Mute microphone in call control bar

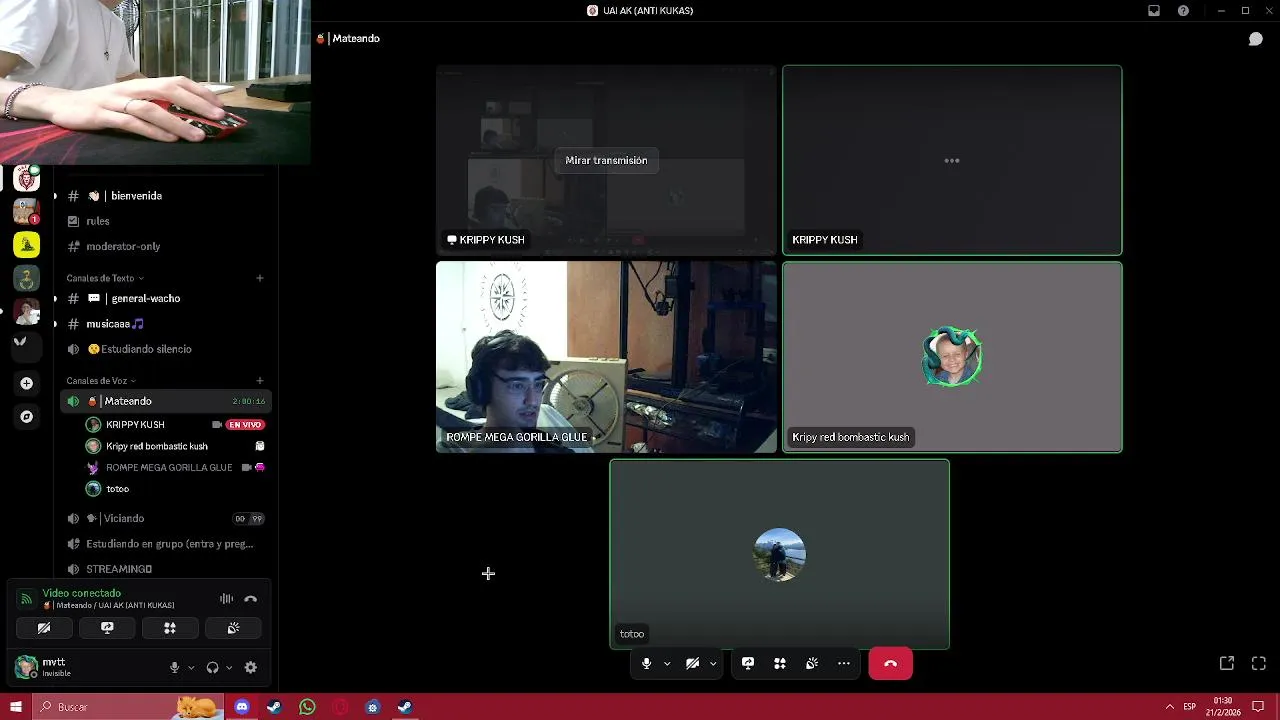(646, 663)
